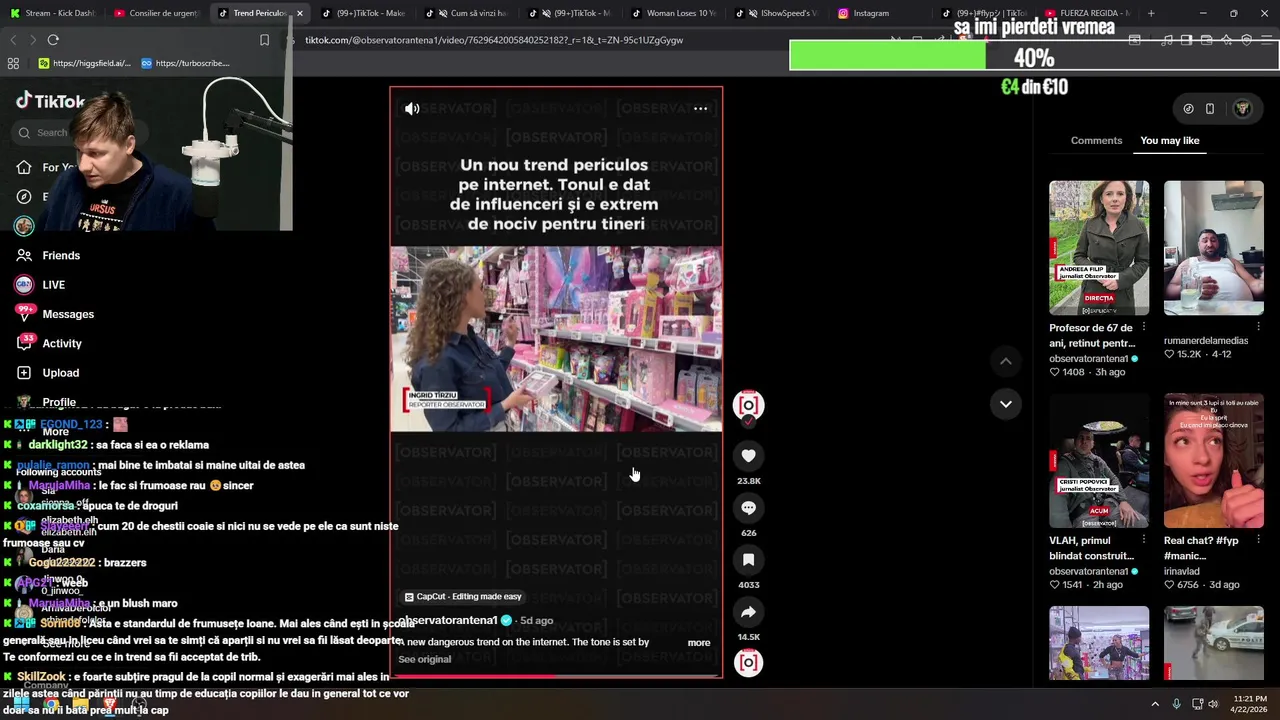The height and width of the screenshot is (720, 1280).
Task: Open the taskbar clock and date
Action: pyautogui.click(x=1250, y=704)
